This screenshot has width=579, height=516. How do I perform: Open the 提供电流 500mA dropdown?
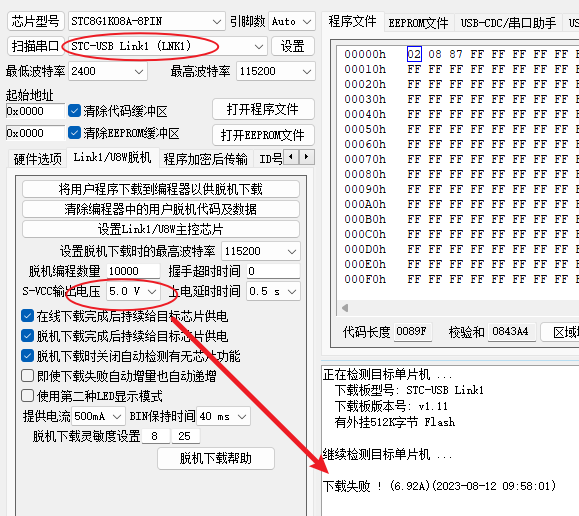coord(98,416)
